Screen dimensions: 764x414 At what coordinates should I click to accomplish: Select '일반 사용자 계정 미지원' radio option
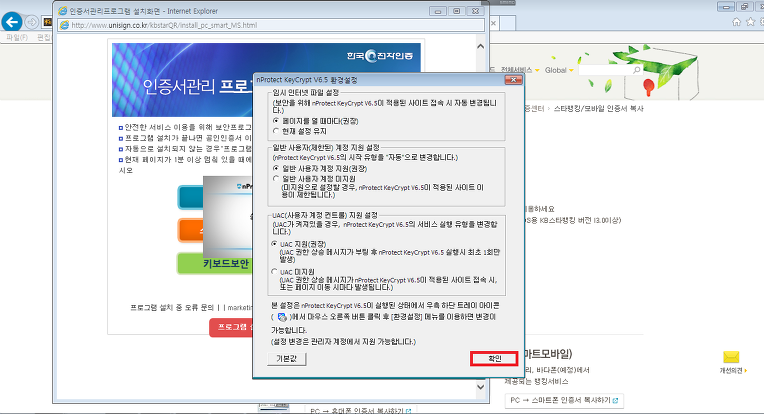click(x=276, y=179)
